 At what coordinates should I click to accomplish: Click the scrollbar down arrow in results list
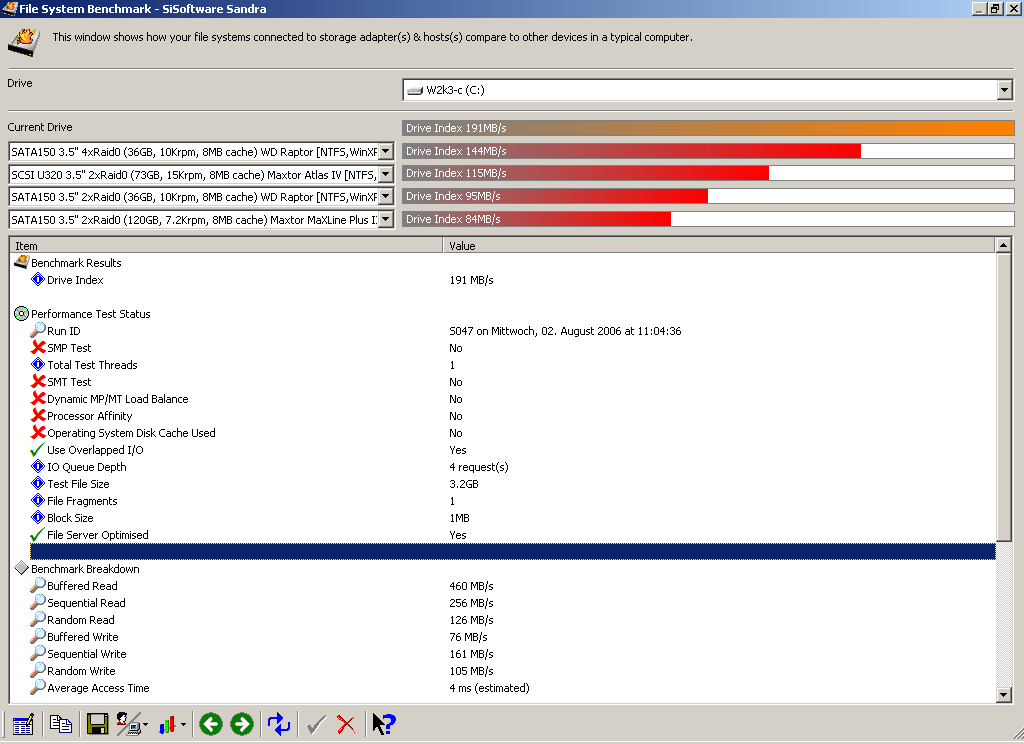point(1004,694)
